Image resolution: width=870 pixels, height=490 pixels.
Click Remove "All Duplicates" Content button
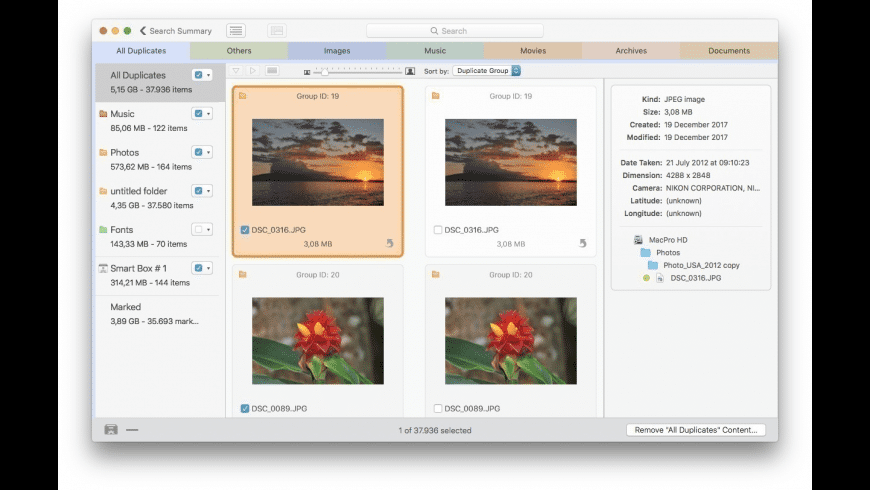coord(696,430)
